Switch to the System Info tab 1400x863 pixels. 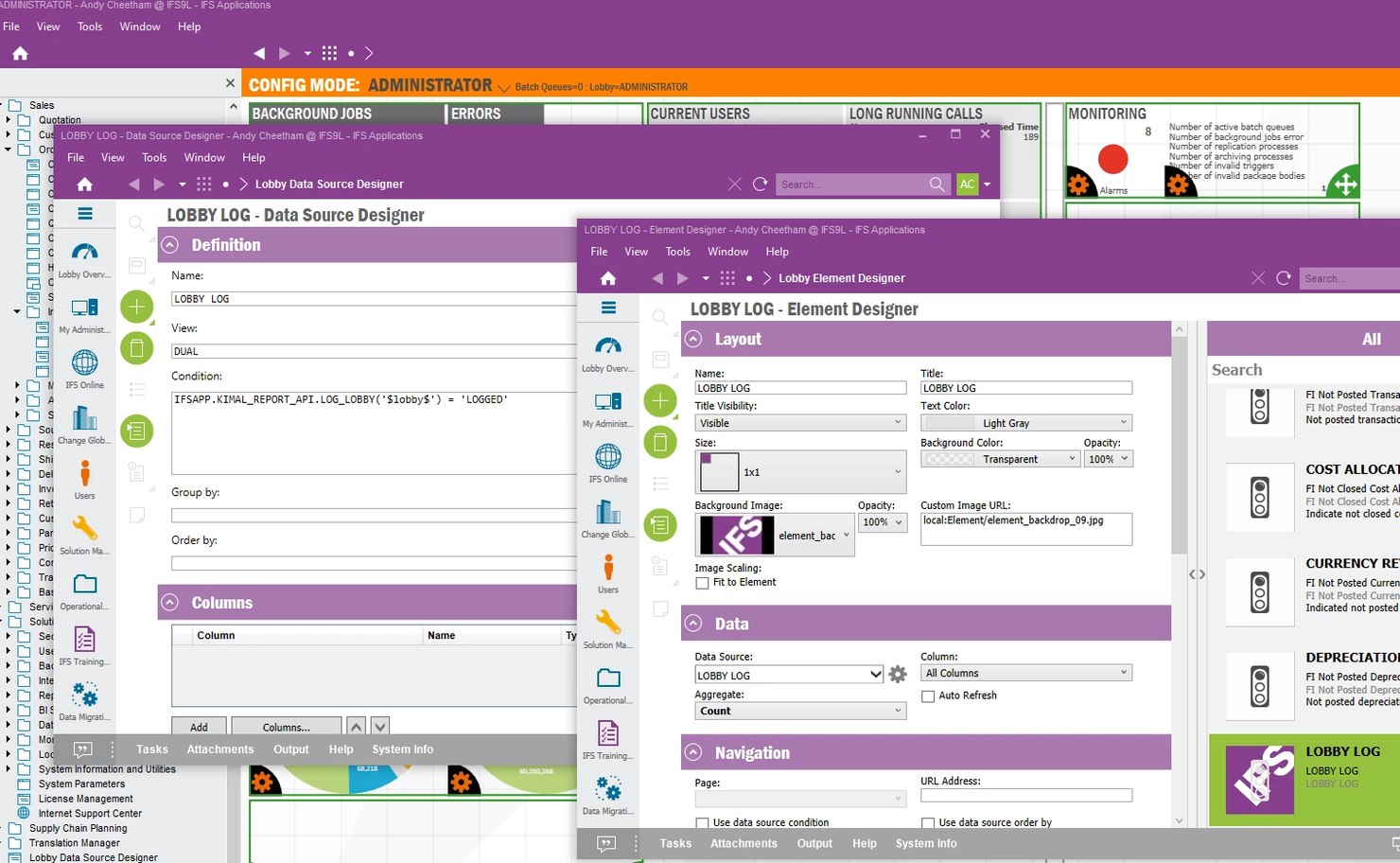click(925, 843)
